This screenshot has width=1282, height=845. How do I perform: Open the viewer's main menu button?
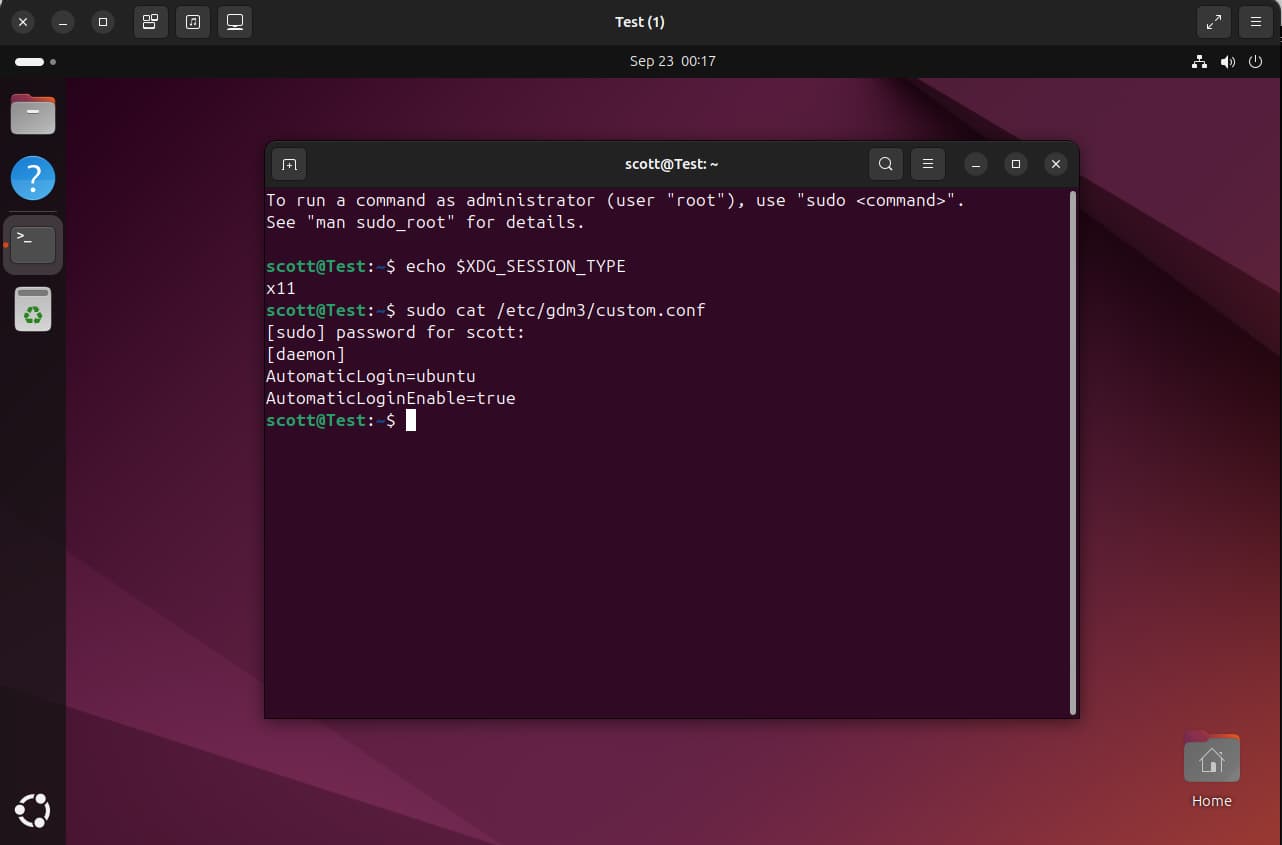[x=1256, y=22]
